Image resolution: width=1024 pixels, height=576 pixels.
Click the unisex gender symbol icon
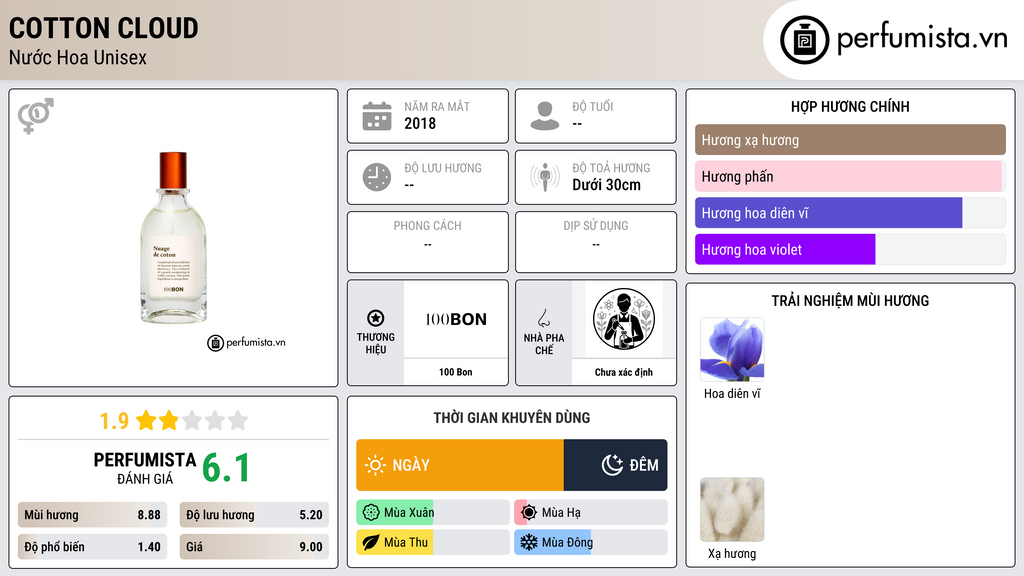[x=36, y=116]
